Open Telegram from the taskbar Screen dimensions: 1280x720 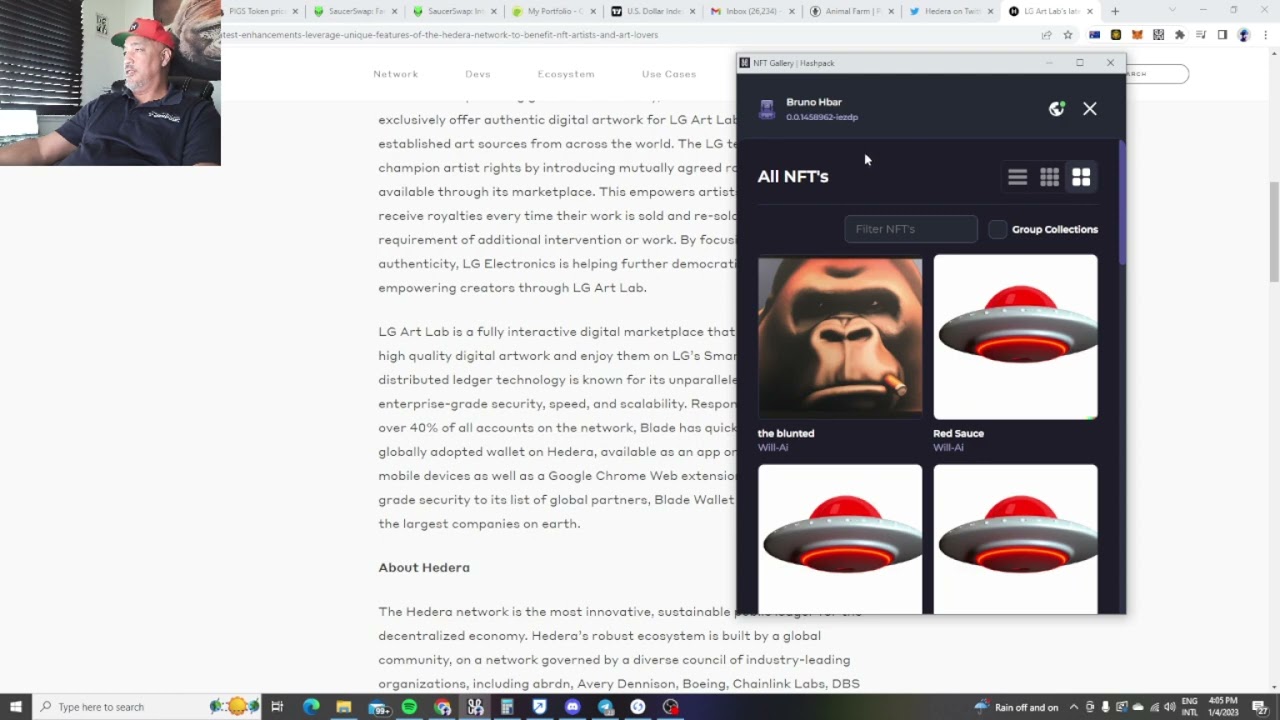click(605, 707)
